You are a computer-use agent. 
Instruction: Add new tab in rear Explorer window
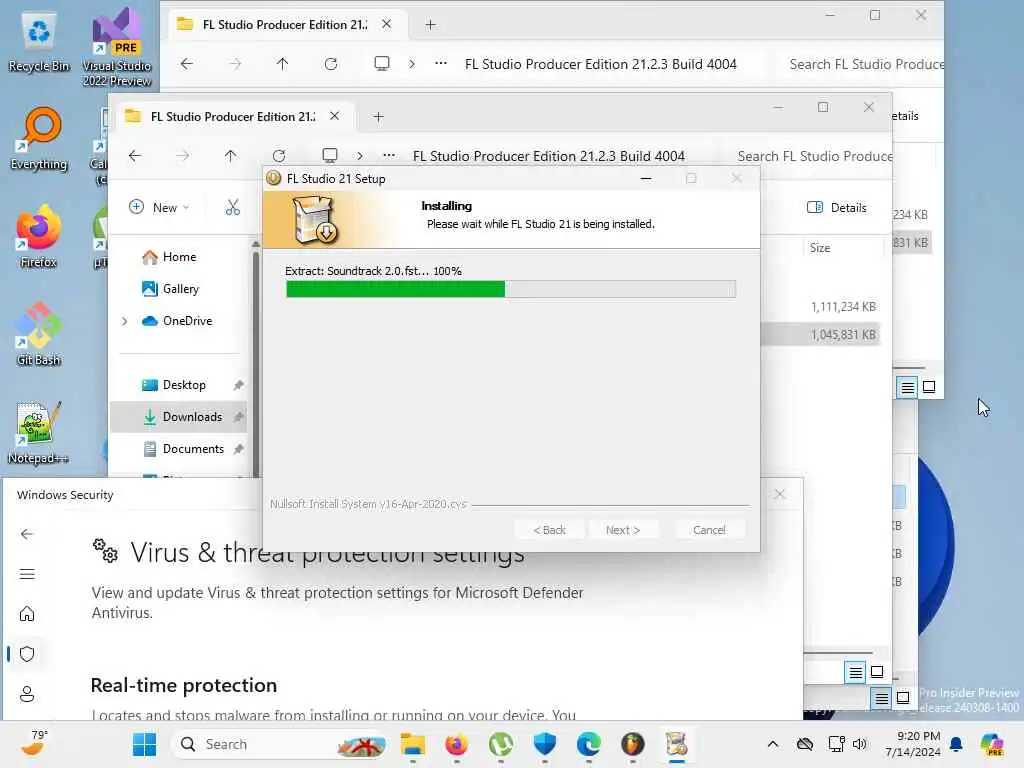pyautogui.click(x=430, y=24)
